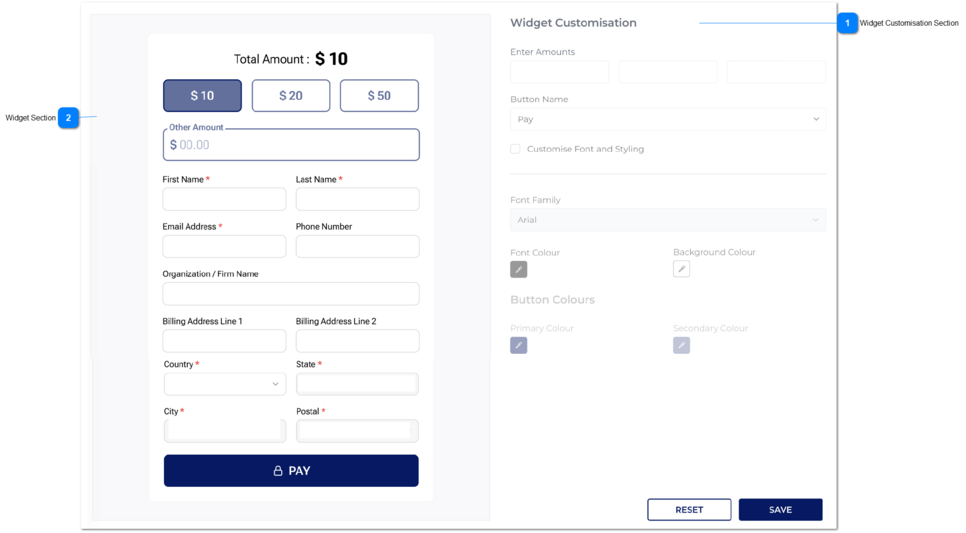Open the Button Name dropdown
The width and height of the screenshot is (966, 533).
667,119
